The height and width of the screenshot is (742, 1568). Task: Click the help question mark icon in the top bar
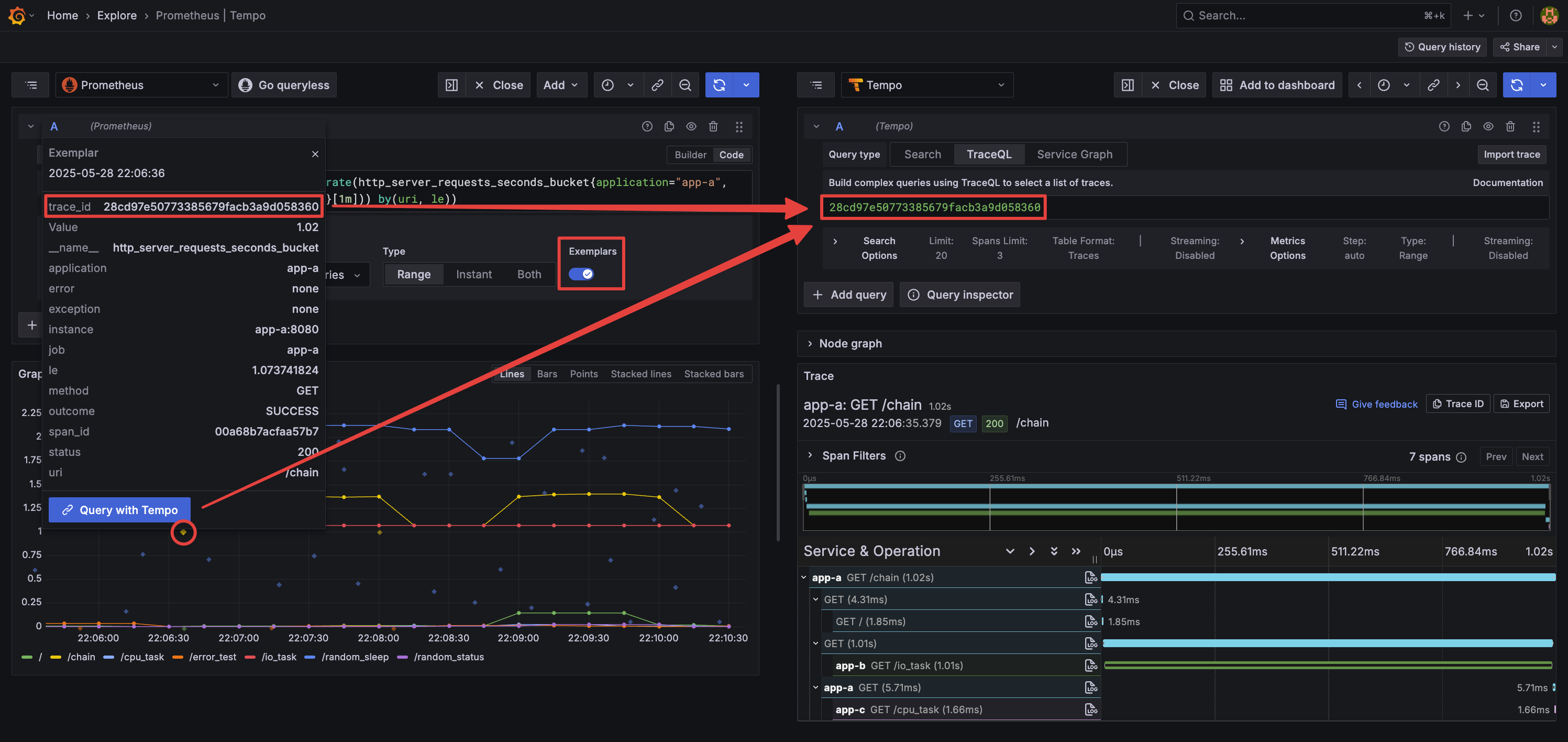coord(1515,15)
